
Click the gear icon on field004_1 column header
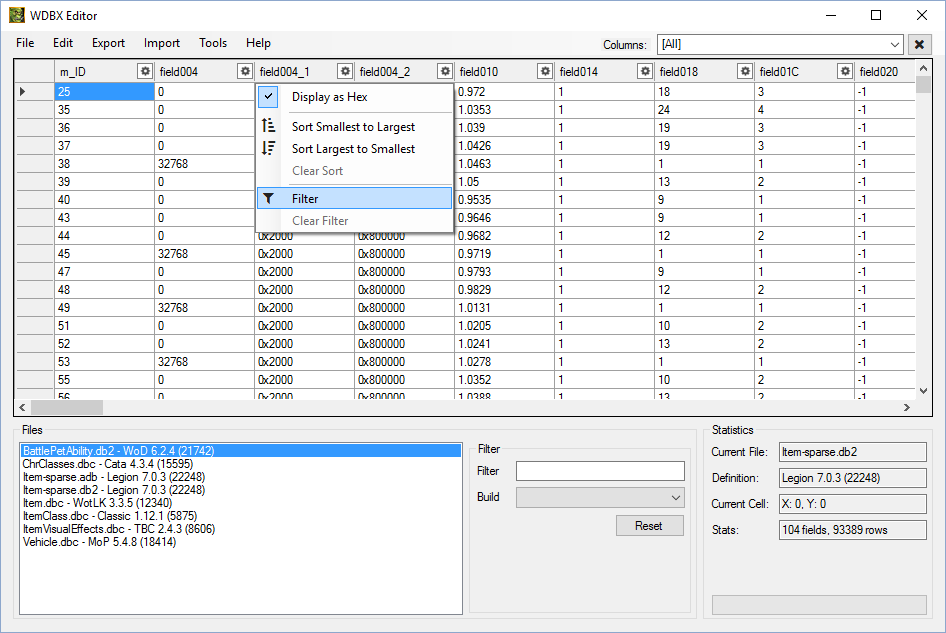point(345,71)
